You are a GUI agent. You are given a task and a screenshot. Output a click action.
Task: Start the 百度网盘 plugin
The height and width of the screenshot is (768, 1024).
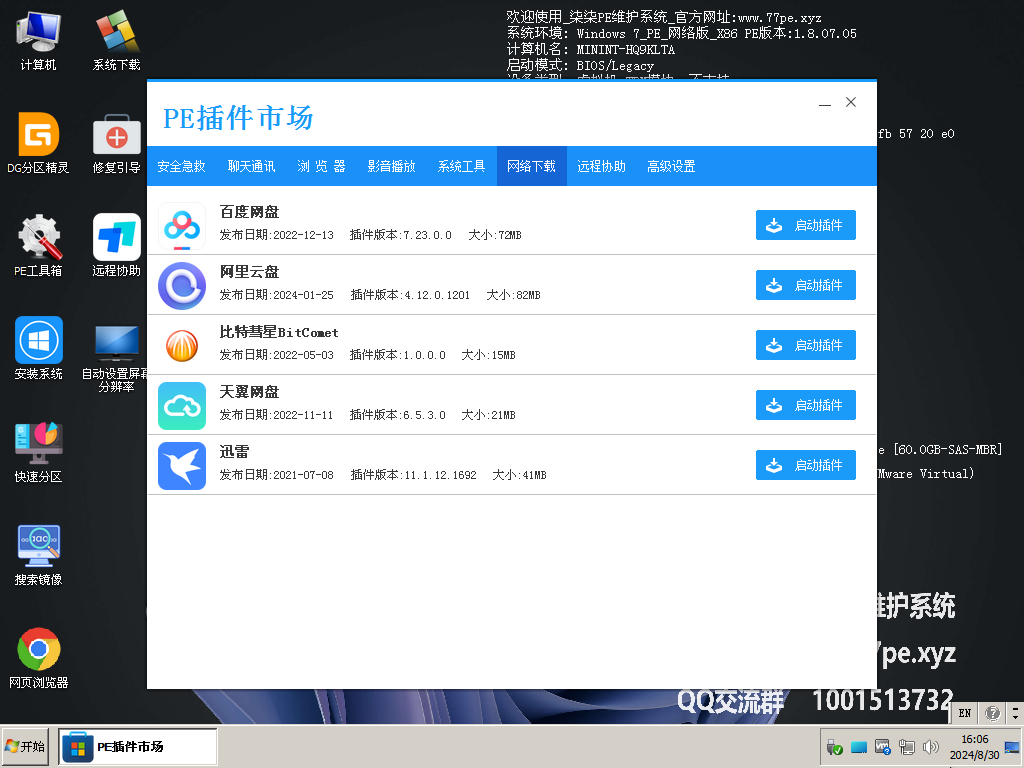point(806,225)
